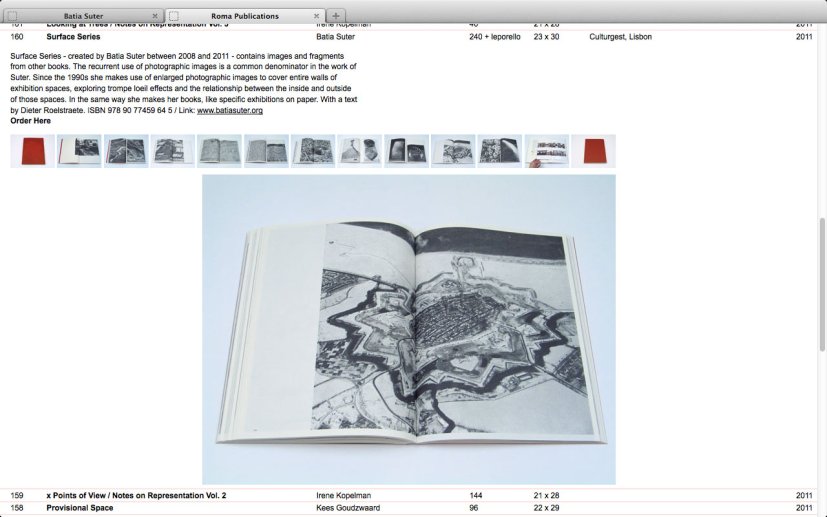Open x Points of View entry
Image resolution: width=827 pixels, height=517 pixels.
(x=136, y=495)
